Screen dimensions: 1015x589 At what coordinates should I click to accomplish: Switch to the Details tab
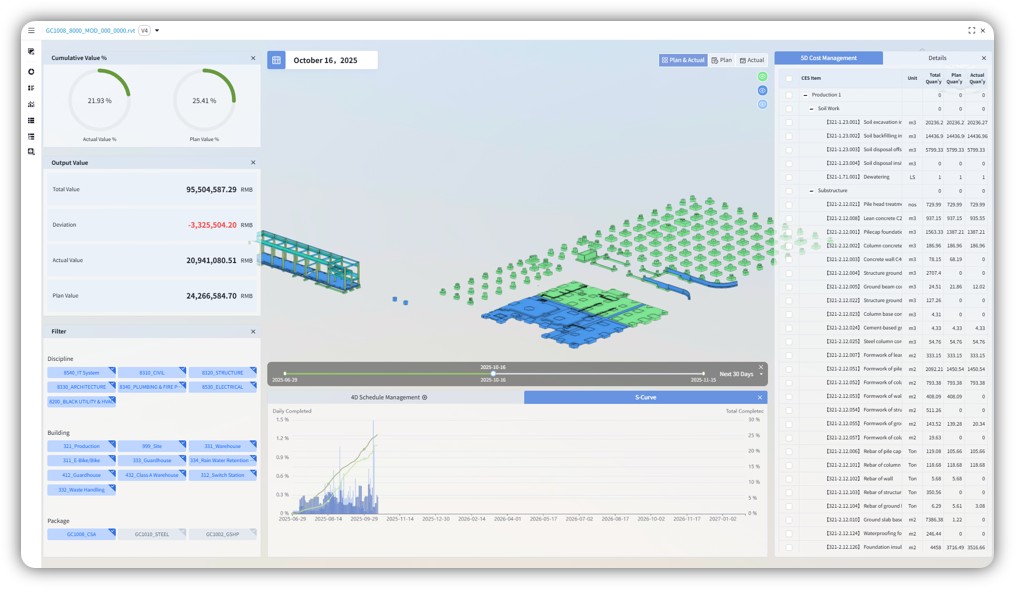click(x=936, y=58)
